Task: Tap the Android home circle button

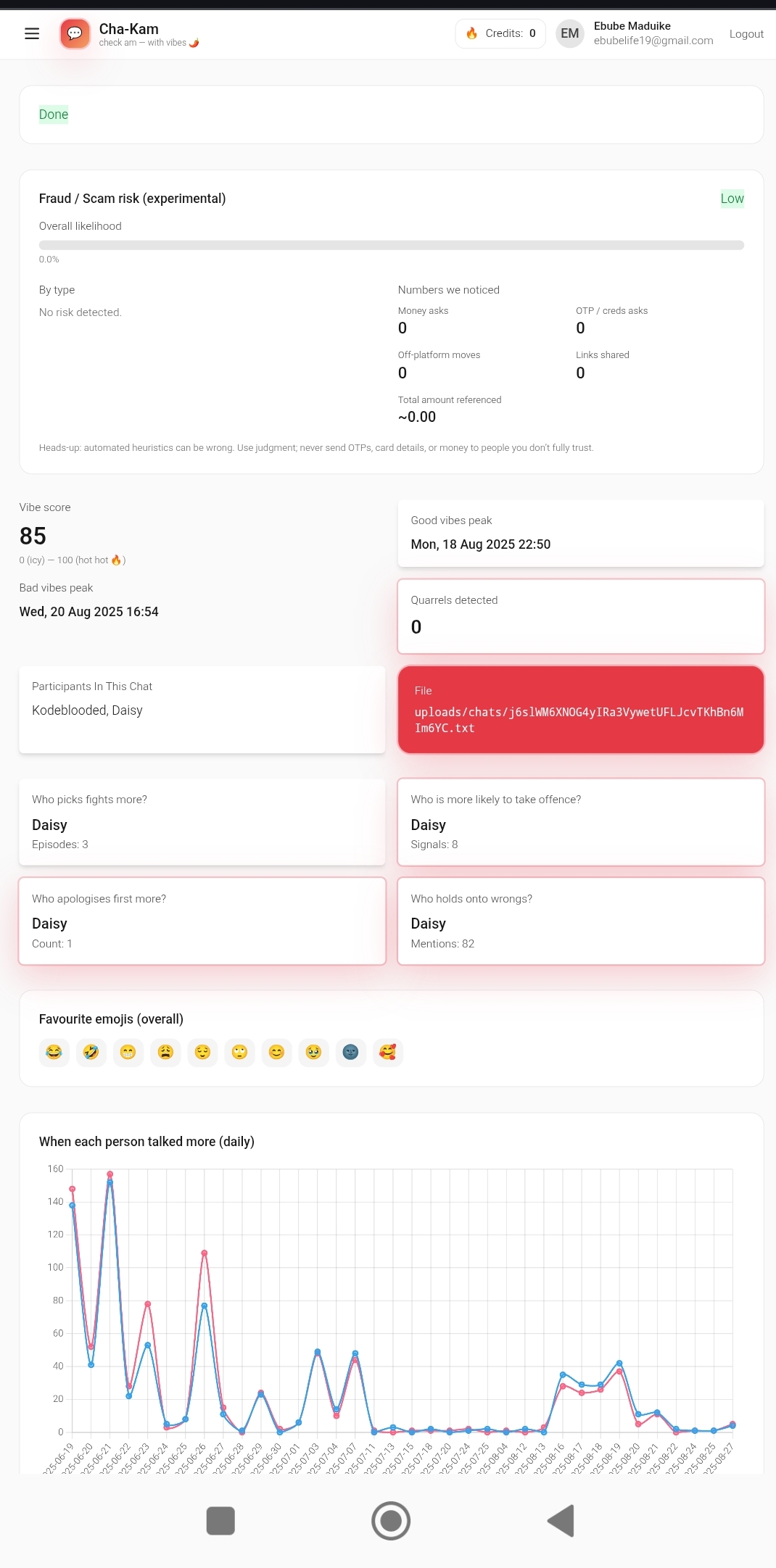Action: [x=391, y=1520]
